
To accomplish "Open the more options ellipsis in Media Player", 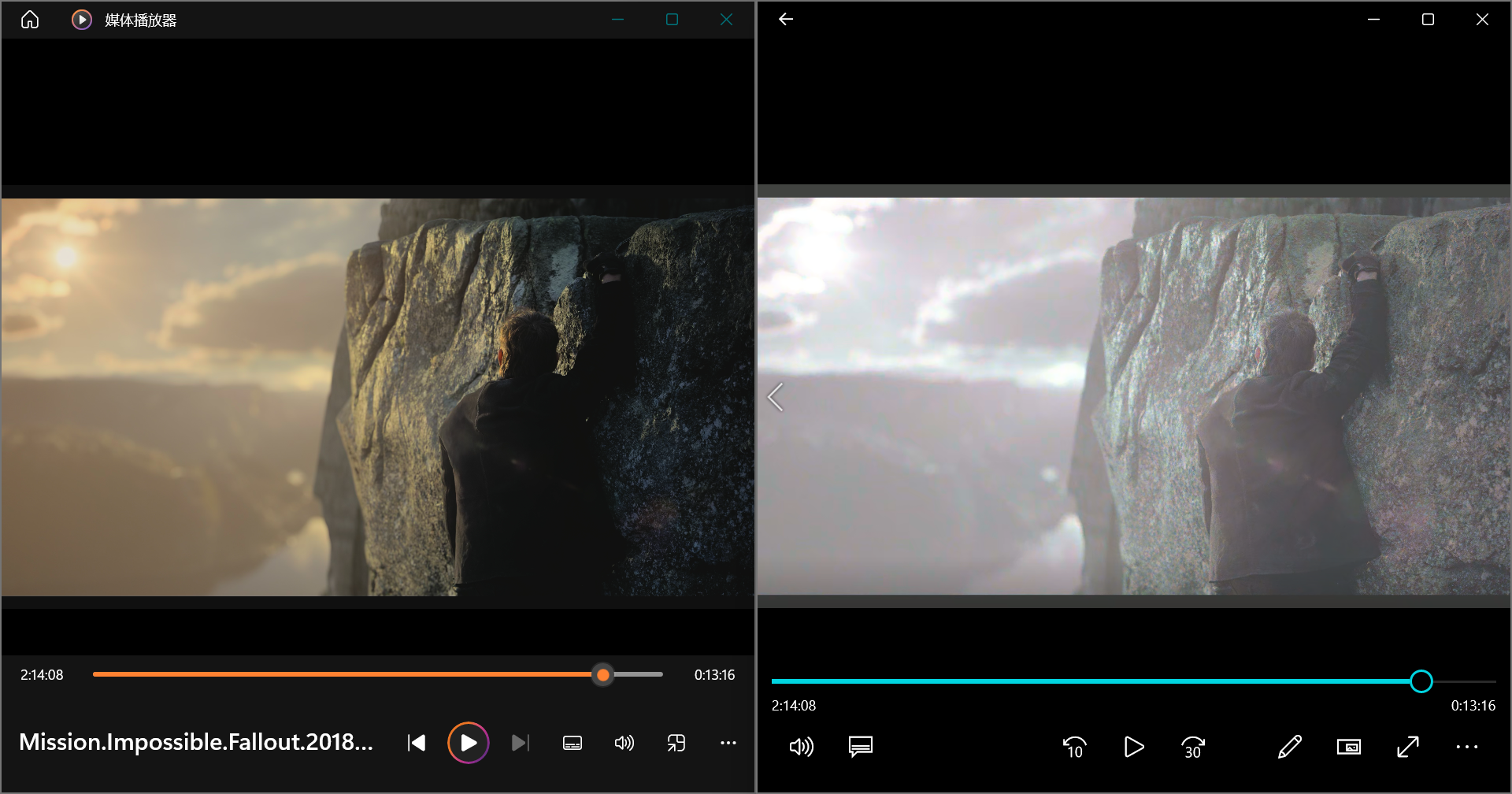I will click(728, 743).
